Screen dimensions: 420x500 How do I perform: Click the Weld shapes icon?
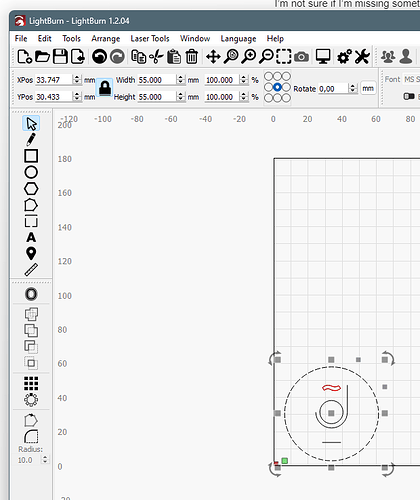click(x=31, y=314)
